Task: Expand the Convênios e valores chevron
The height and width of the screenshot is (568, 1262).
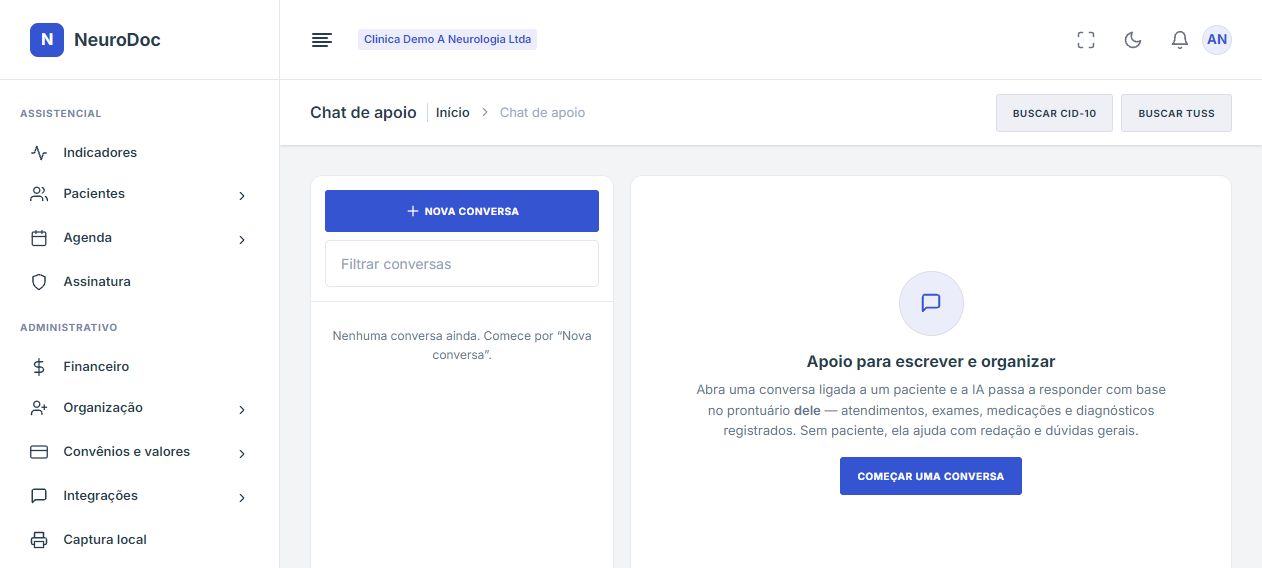Action: (242, 454)
